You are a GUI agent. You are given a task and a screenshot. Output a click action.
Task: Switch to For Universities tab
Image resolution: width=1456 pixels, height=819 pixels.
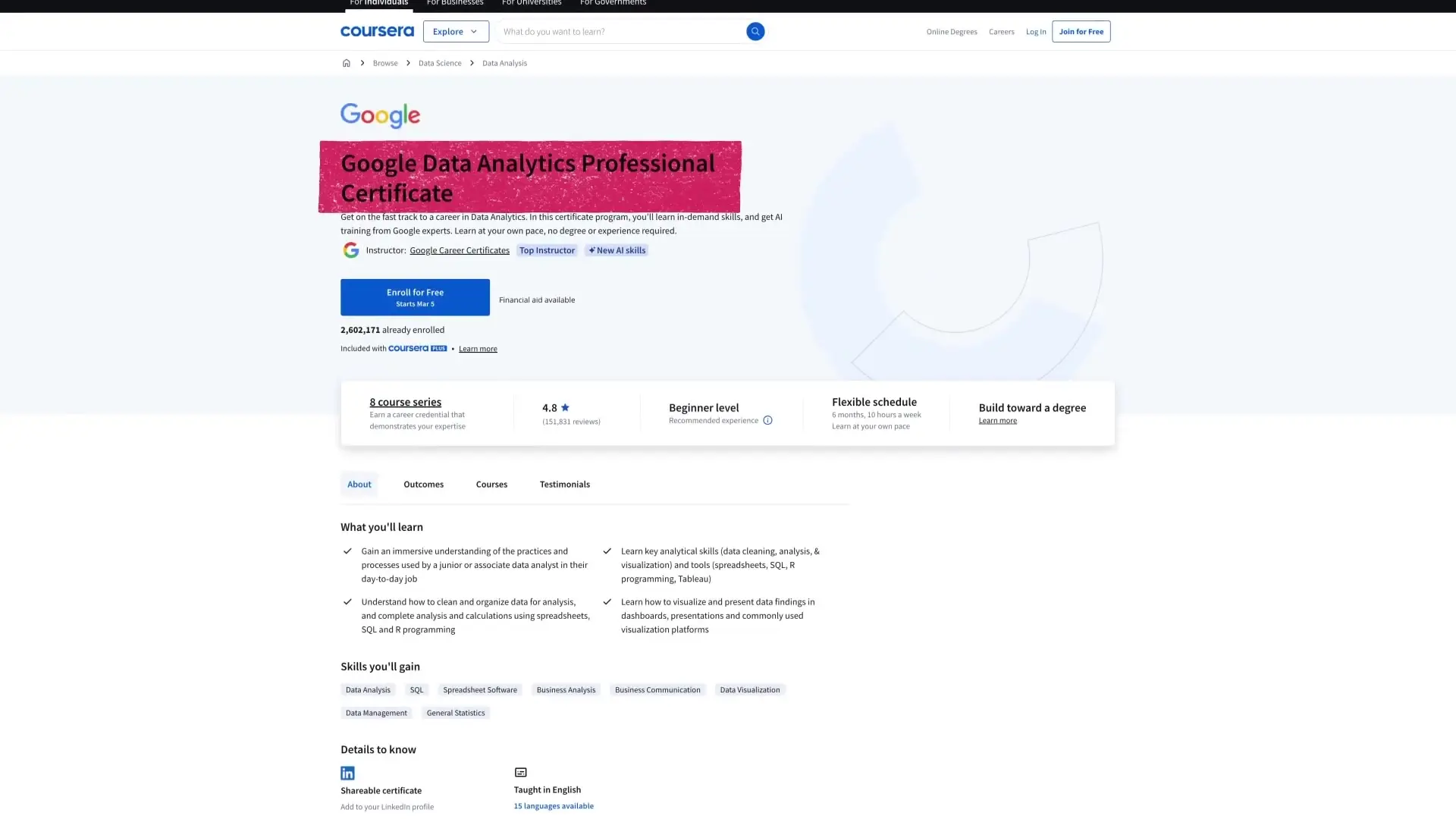pyautogui.click(x=532, y=3)
